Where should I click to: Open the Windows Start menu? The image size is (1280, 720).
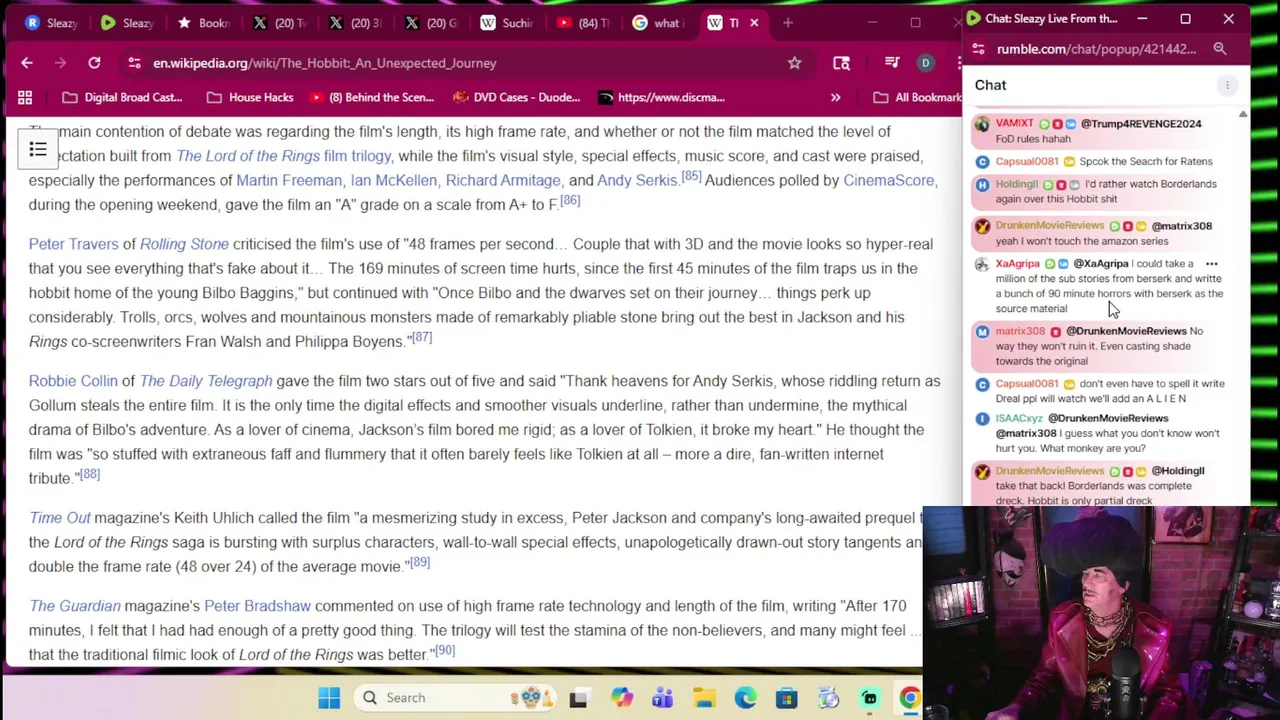[329, 697]
